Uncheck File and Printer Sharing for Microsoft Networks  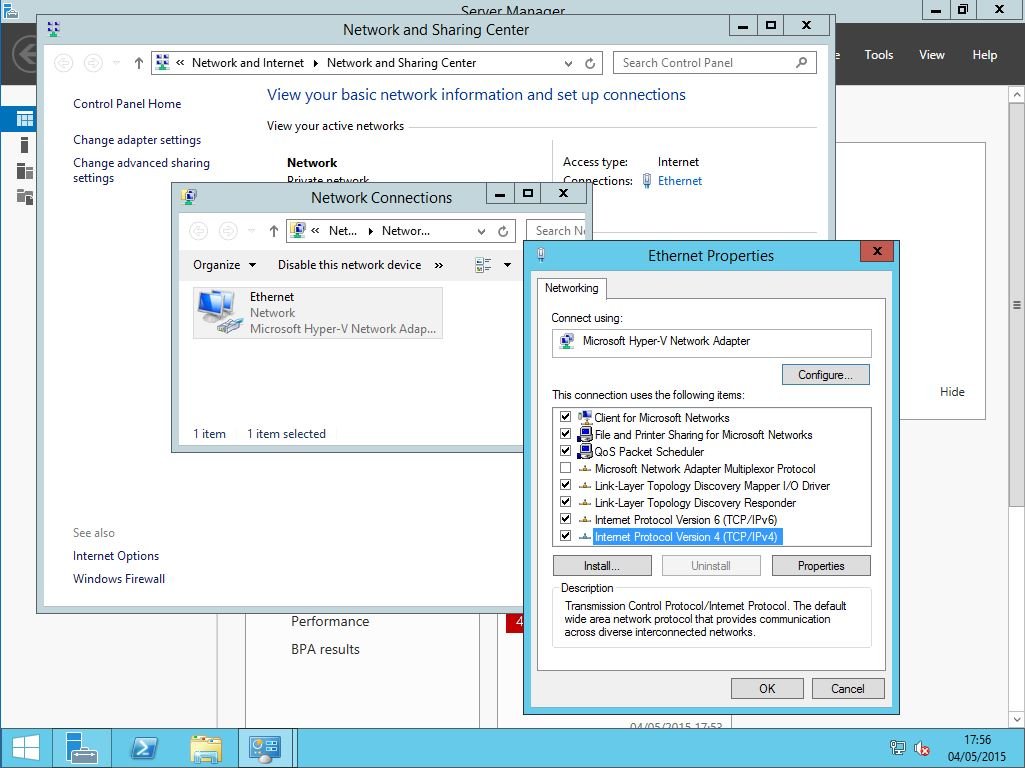tap(565, 434)
